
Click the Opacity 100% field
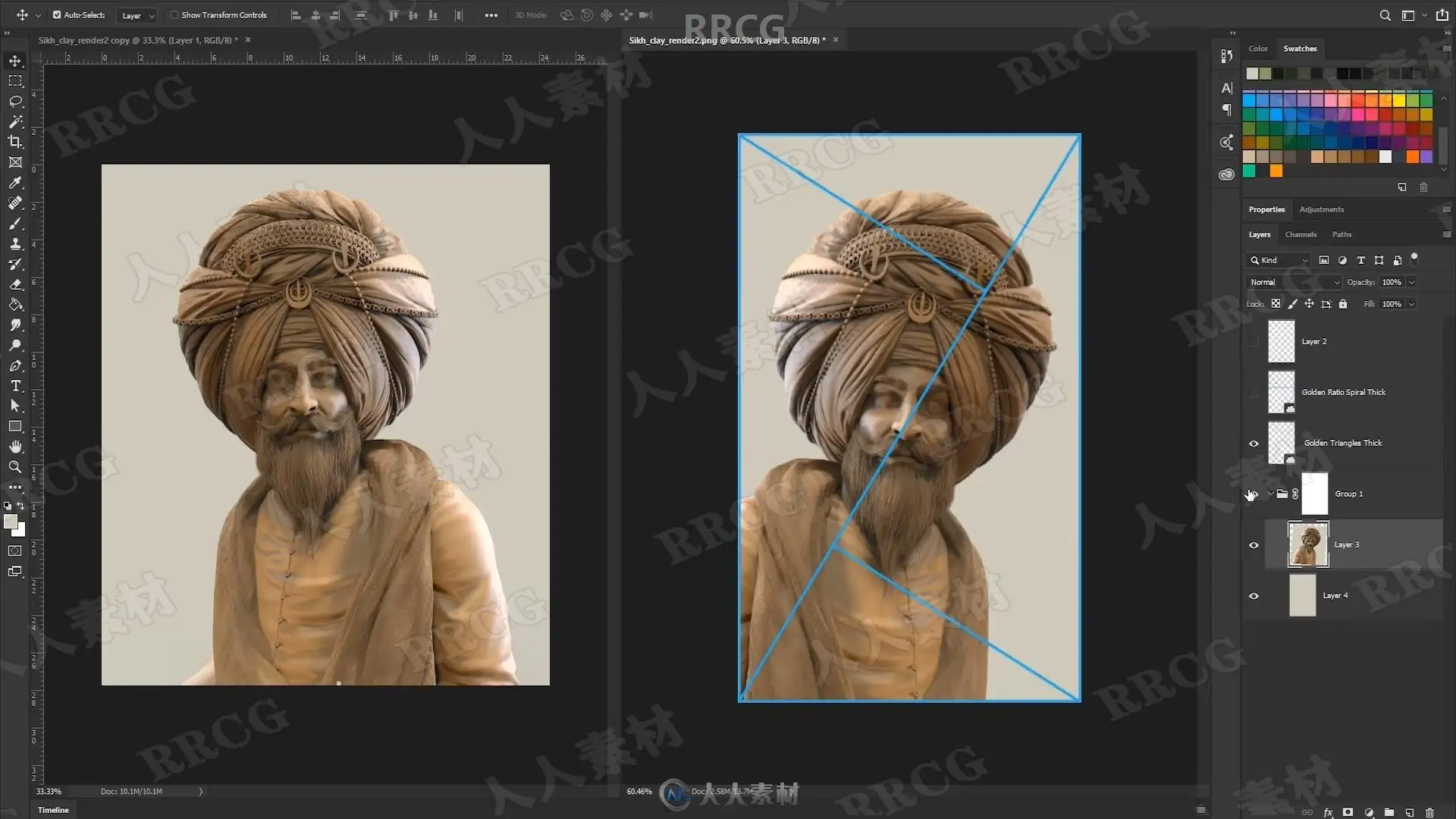pos(1392,282)
